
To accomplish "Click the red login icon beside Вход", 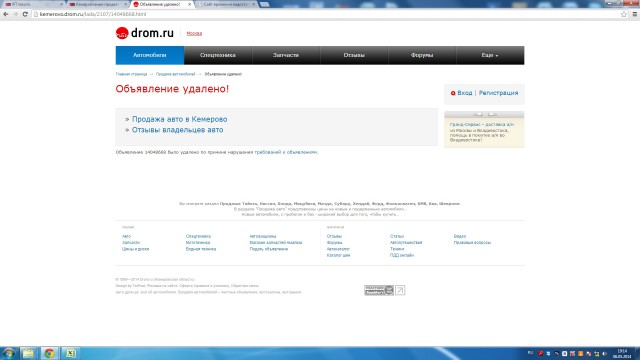I will [453, 93].
